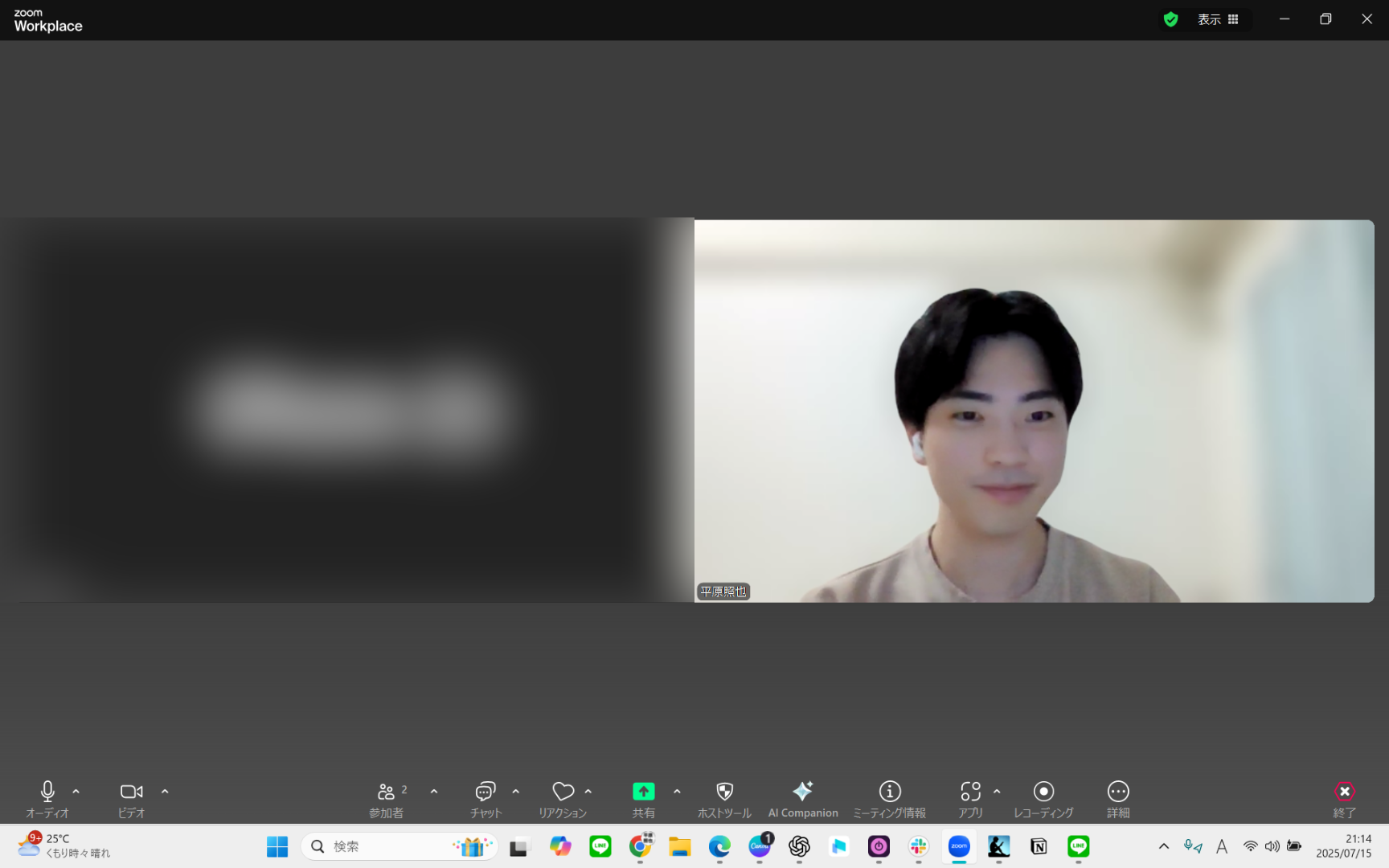Mute the microphone via オーディオ button

click(x=47, y=799)
